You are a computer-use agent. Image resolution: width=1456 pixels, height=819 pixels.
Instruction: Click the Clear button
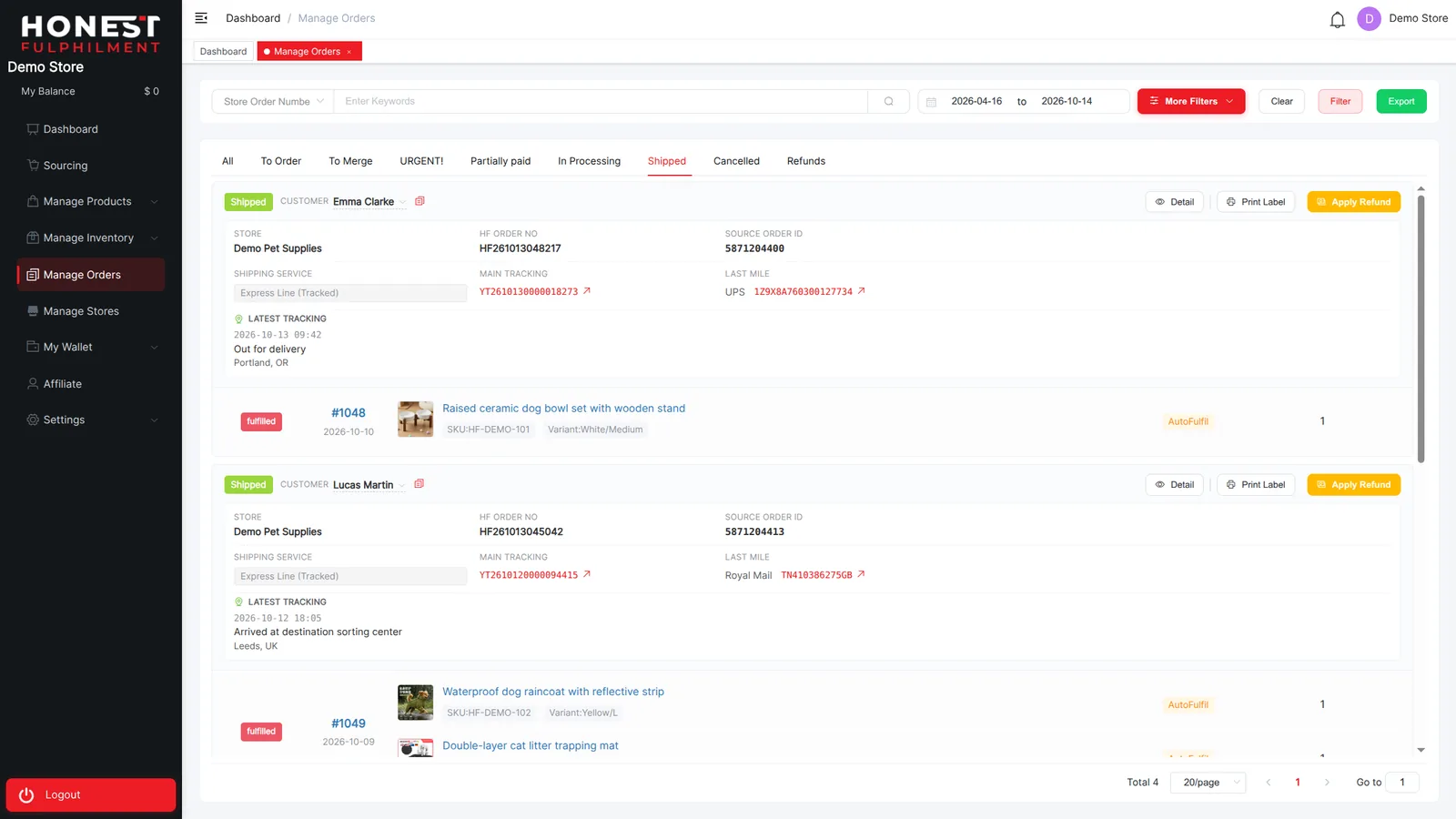point(1281,101)
